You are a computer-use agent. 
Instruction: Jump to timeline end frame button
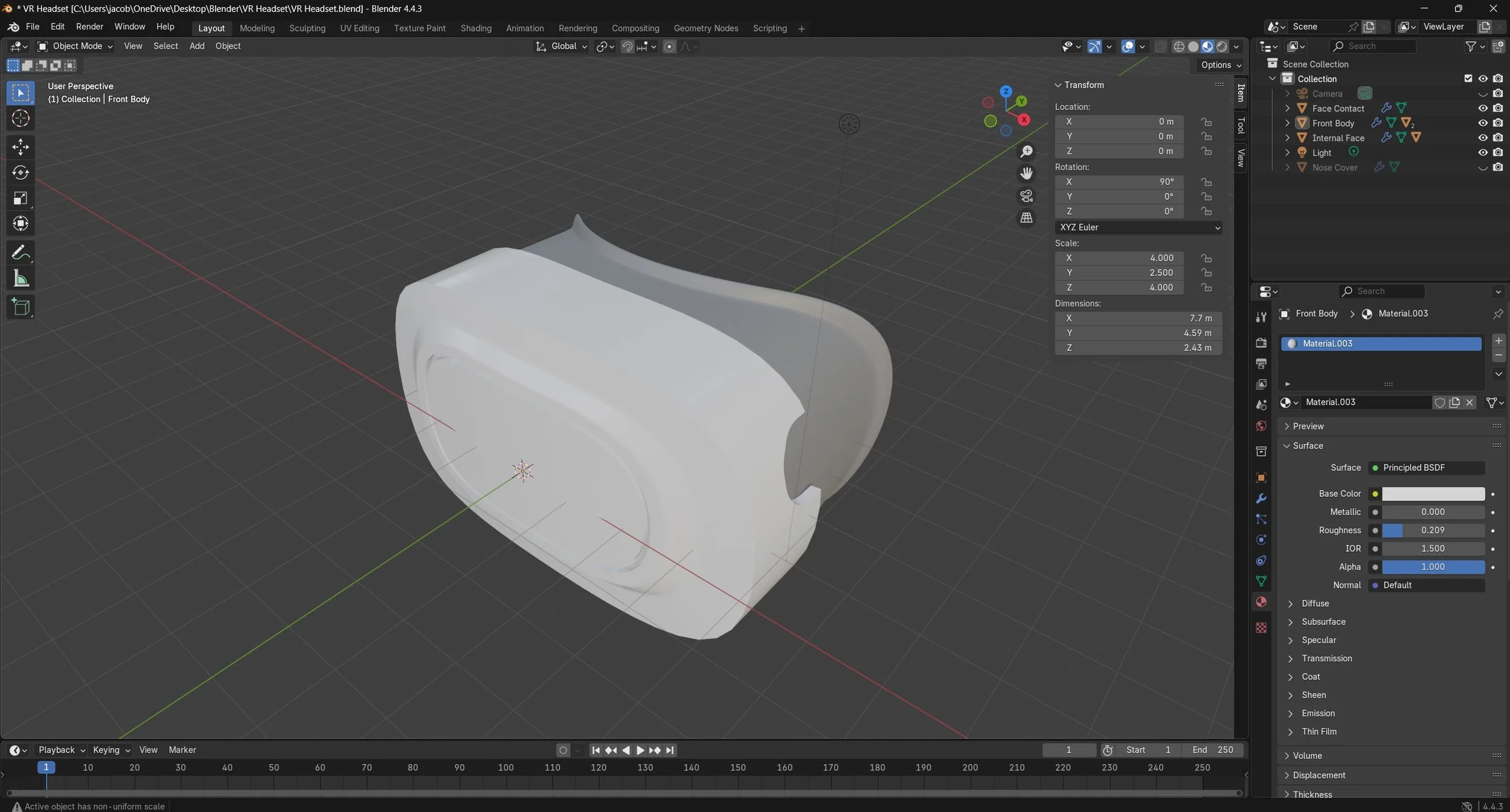pos(670,750)
